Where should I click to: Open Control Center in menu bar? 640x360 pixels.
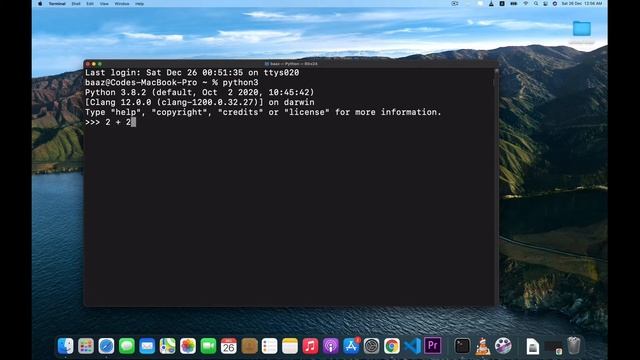click(546, 4)
